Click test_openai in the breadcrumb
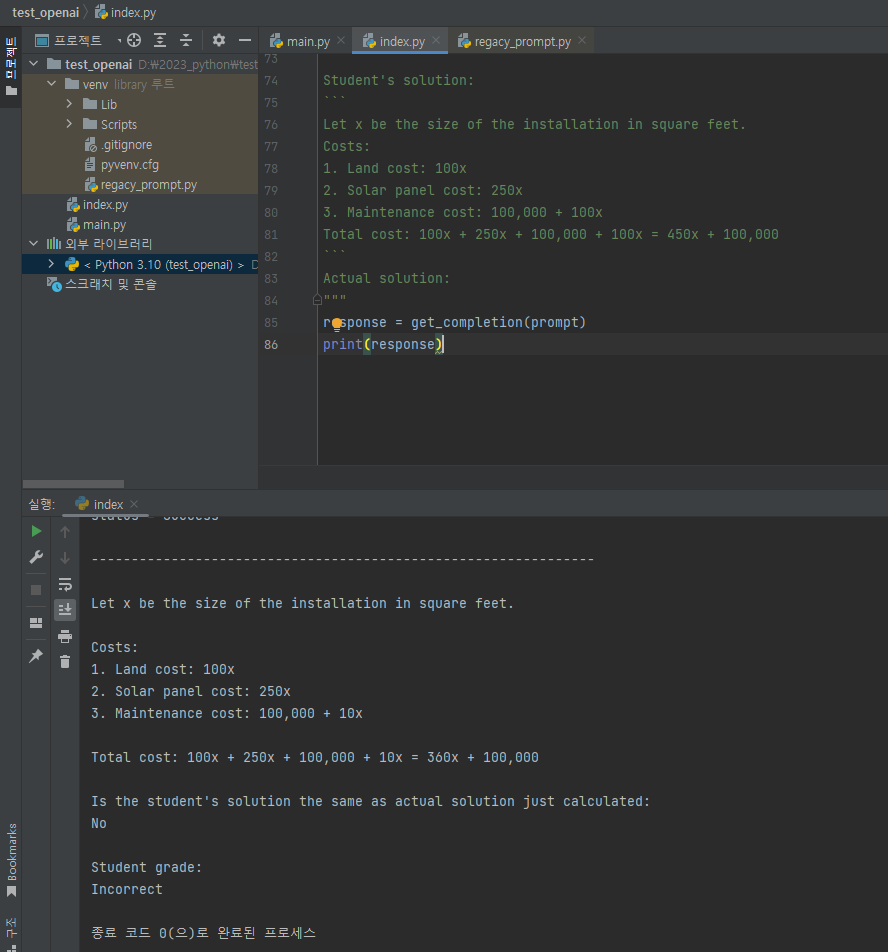Image resolution: width=888 pixels, height=952 pixels. tap(46, 12)
